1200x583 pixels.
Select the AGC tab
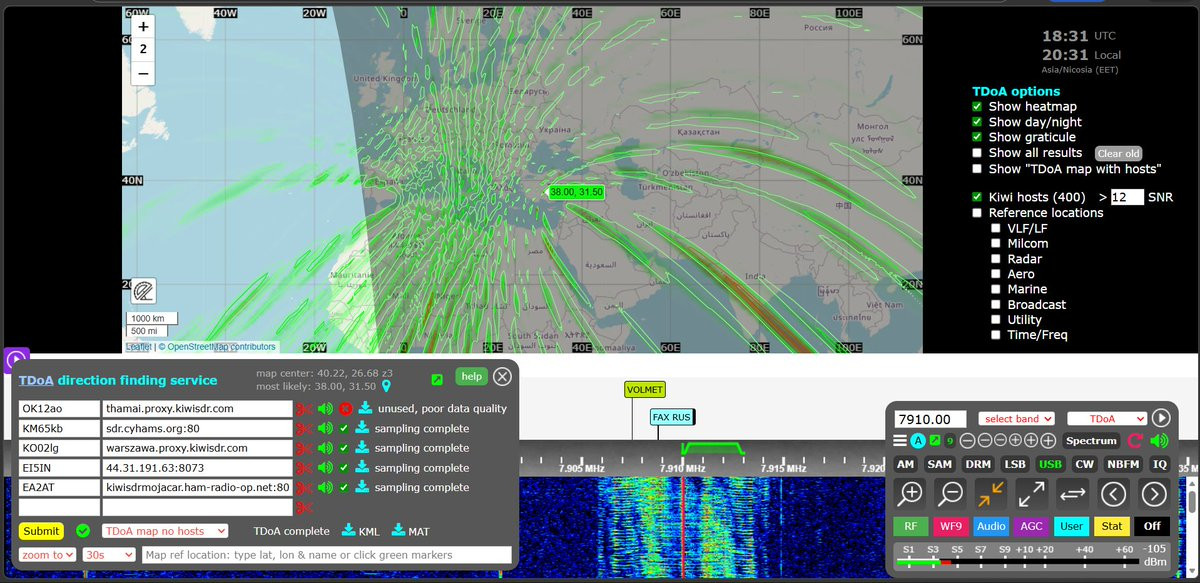point(1031,525)
